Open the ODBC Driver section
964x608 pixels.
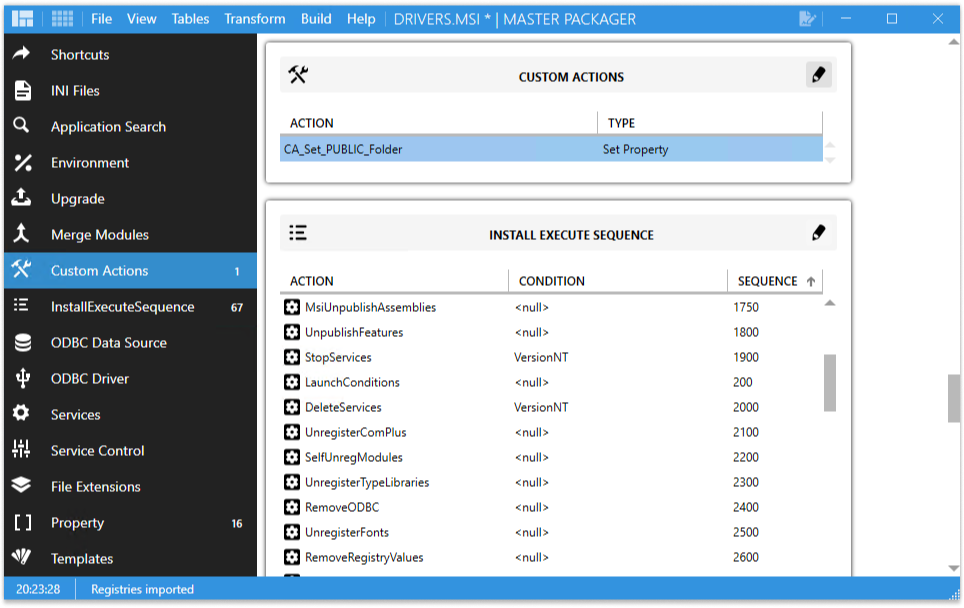point(130,379)
